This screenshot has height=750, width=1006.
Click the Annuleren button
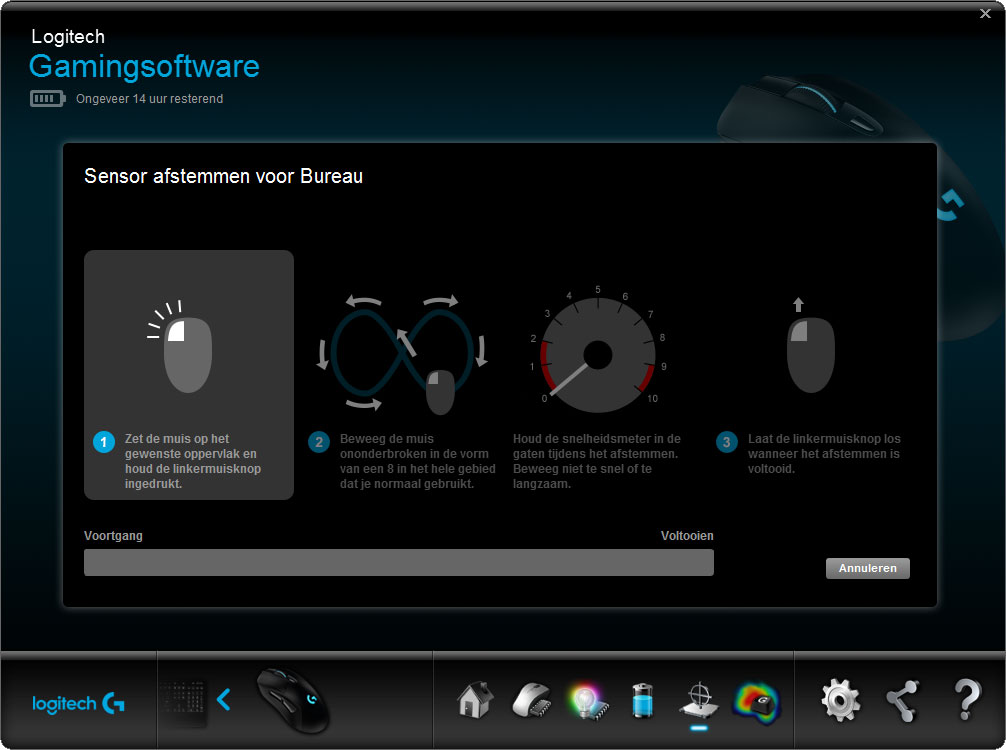pyautogui.click(x=867, y=568)
